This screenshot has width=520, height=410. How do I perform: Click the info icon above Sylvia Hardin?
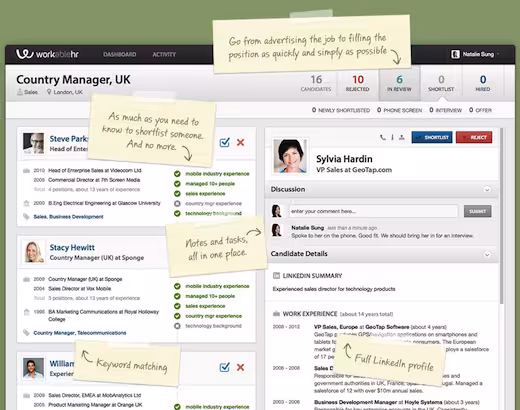(392, 137)
